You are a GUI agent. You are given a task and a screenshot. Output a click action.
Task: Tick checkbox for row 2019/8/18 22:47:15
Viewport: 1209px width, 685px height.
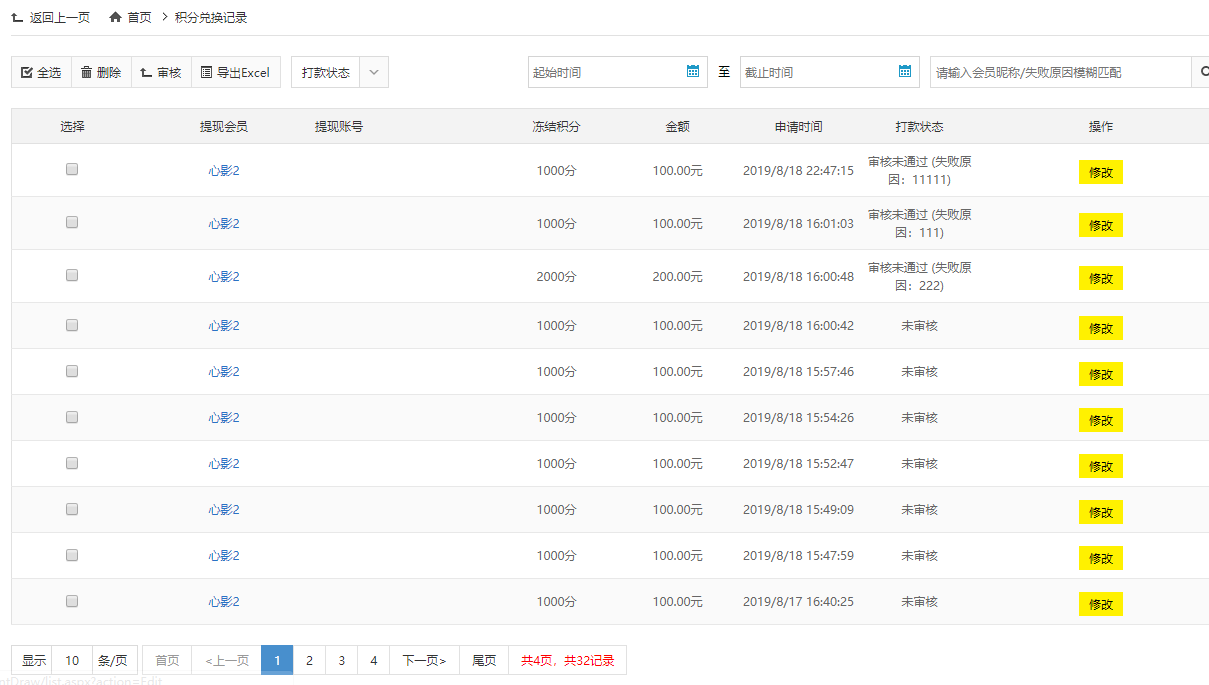coord(72,169)
